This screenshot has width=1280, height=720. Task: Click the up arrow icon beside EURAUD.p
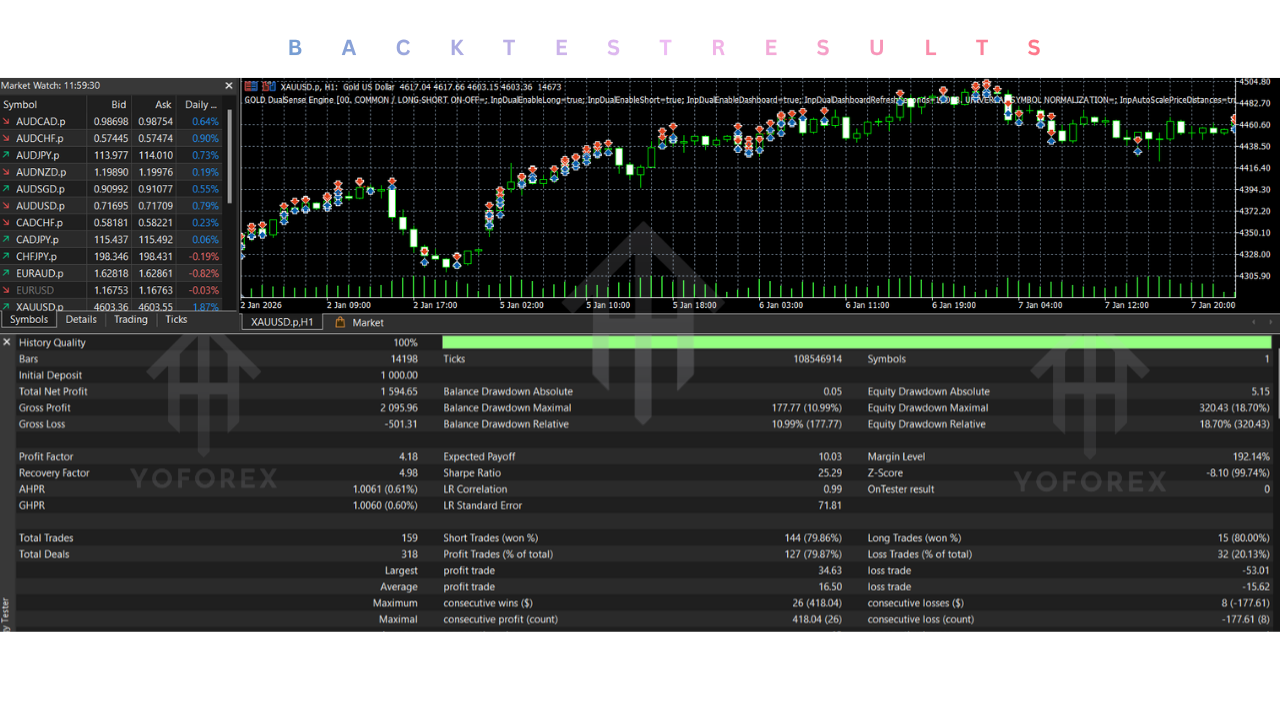pyautogui.click(x=7, y=273)
